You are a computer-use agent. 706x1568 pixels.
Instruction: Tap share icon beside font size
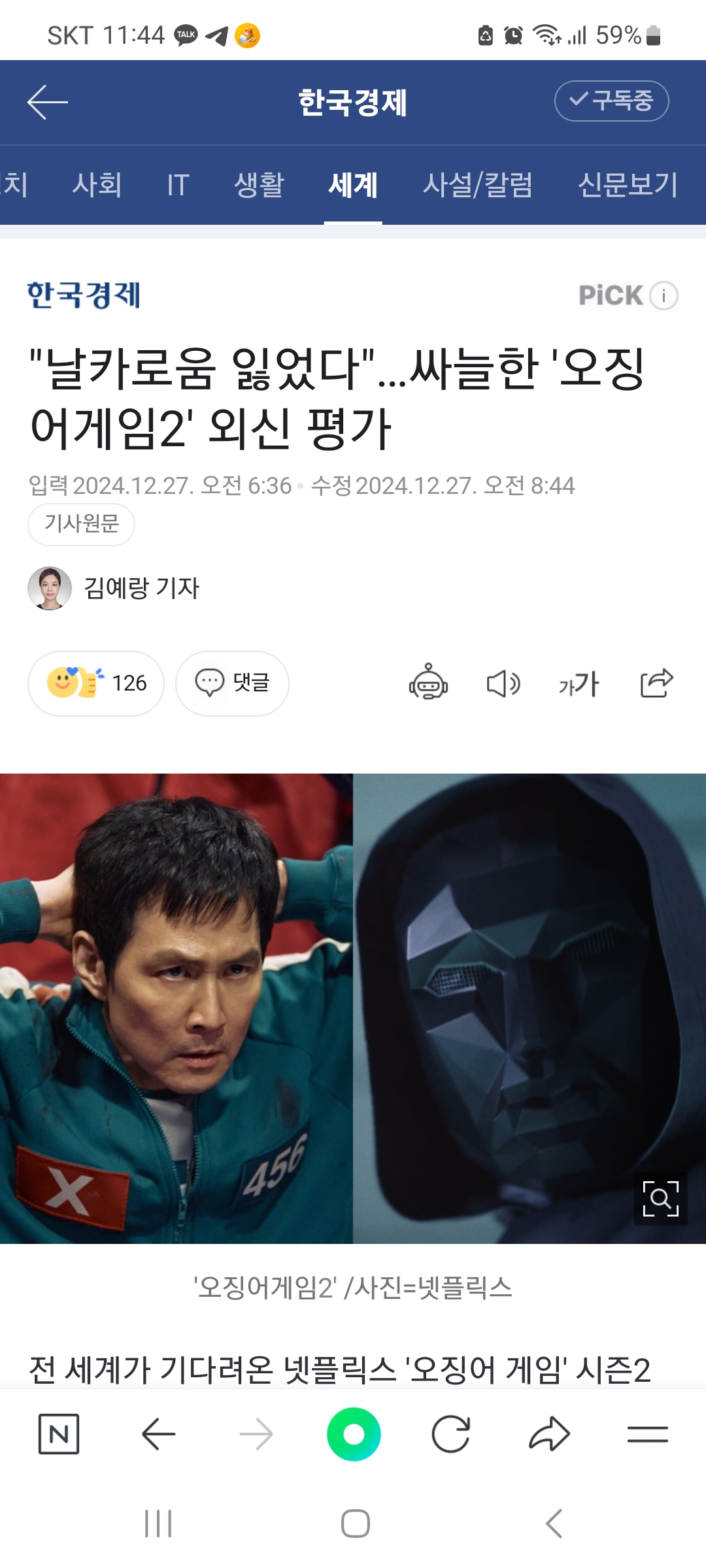(656, 683)
